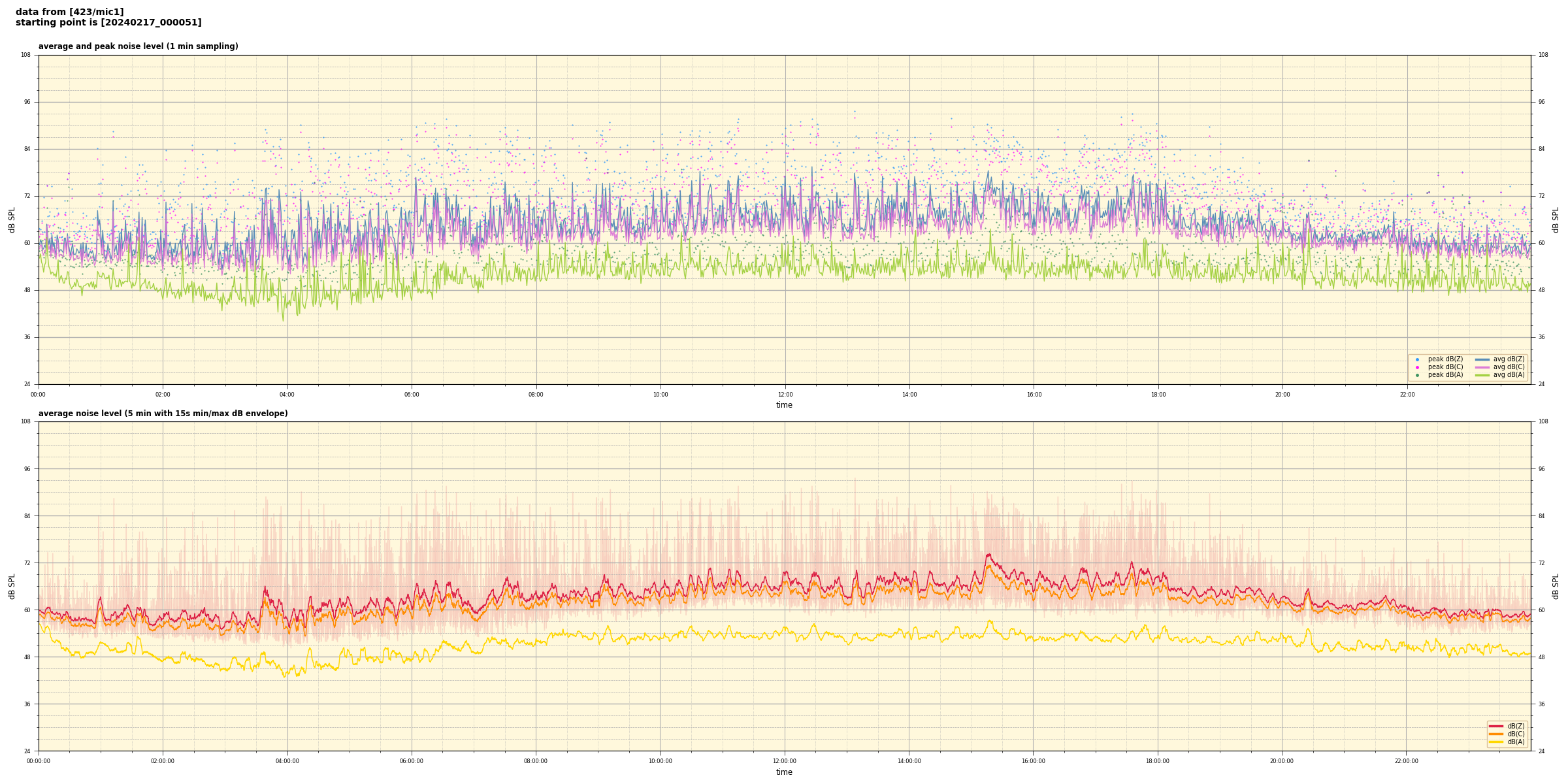The image size is (1568, 784).
Task: Click the orange dB(C) legend entry in lower chart
Action: (1496, 734)
